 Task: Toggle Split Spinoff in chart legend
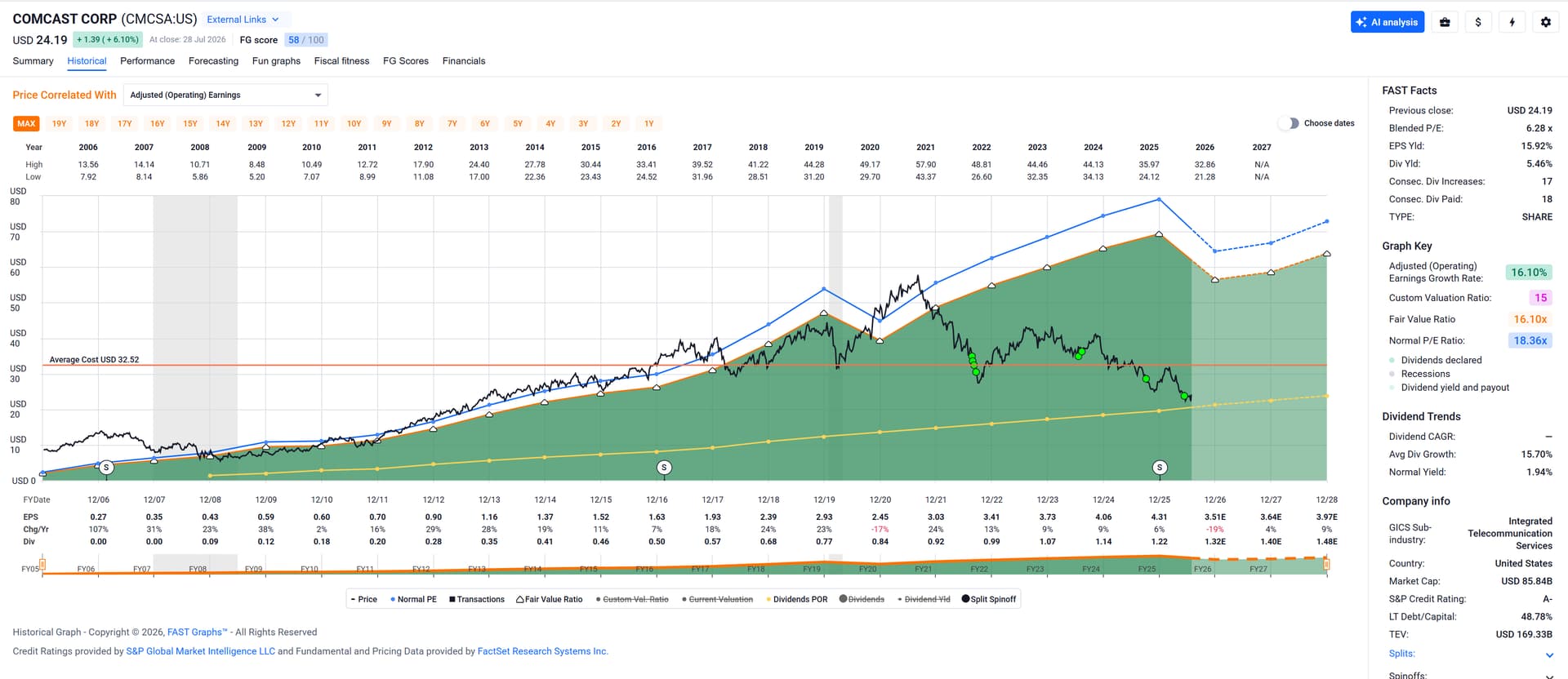click(989, 599)
